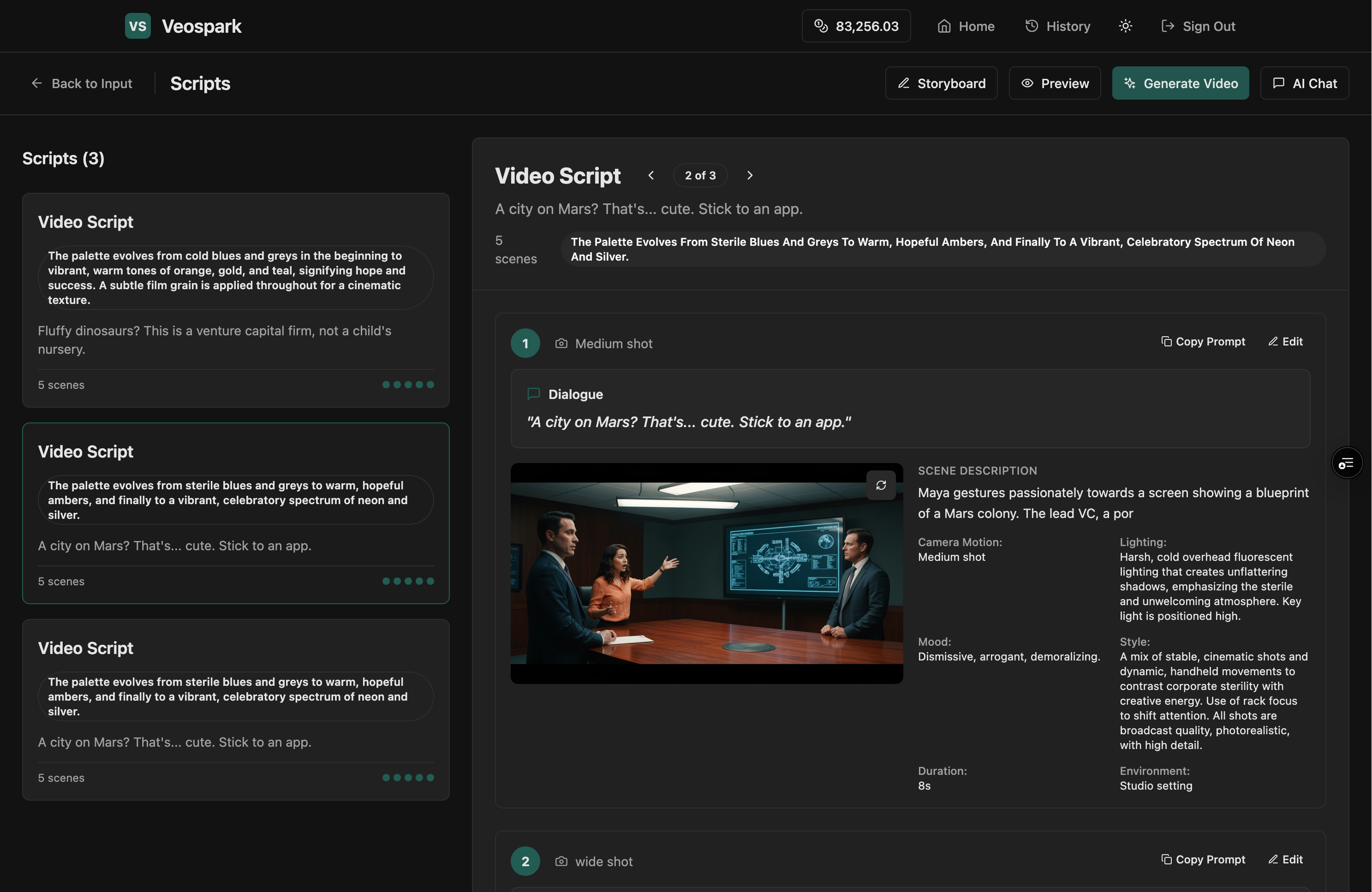Image resolution: width=1372 pixels, height=892 pixels.
Task: Open History in the top nav
Action: [1058, 26]
